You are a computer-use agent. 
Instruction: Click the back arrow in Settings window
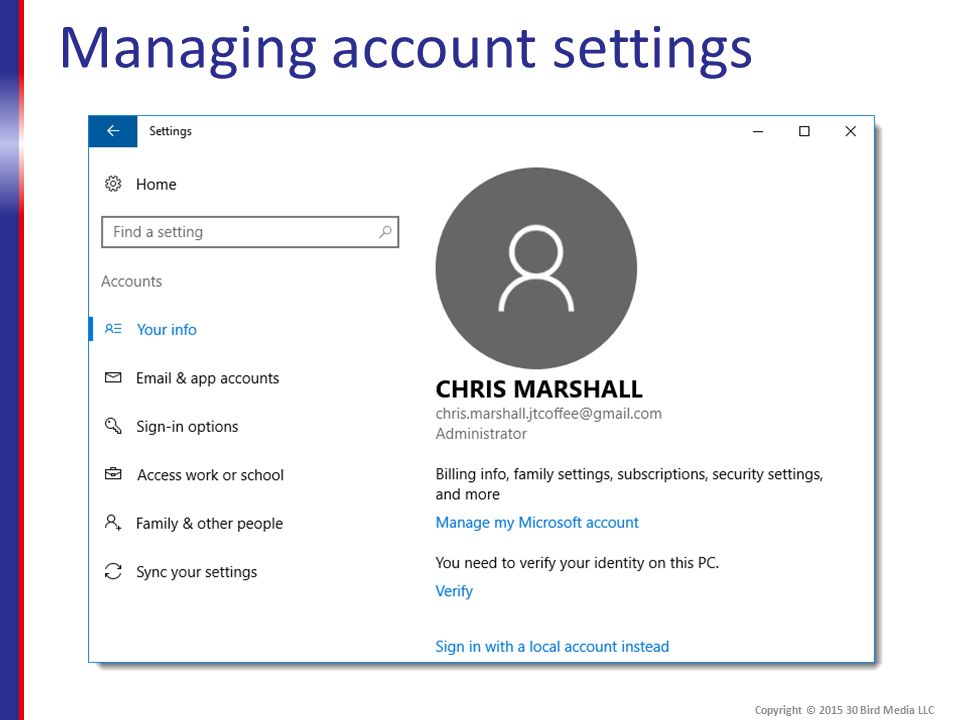(113, 131)
